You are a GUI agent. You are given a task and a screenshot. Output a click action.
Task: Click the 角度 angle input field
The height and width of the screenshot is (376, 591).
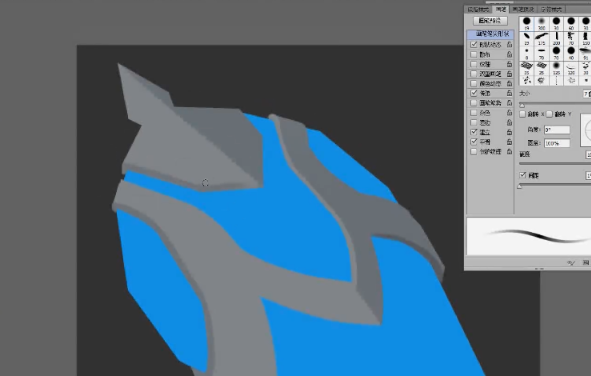[x=557, y=130]
